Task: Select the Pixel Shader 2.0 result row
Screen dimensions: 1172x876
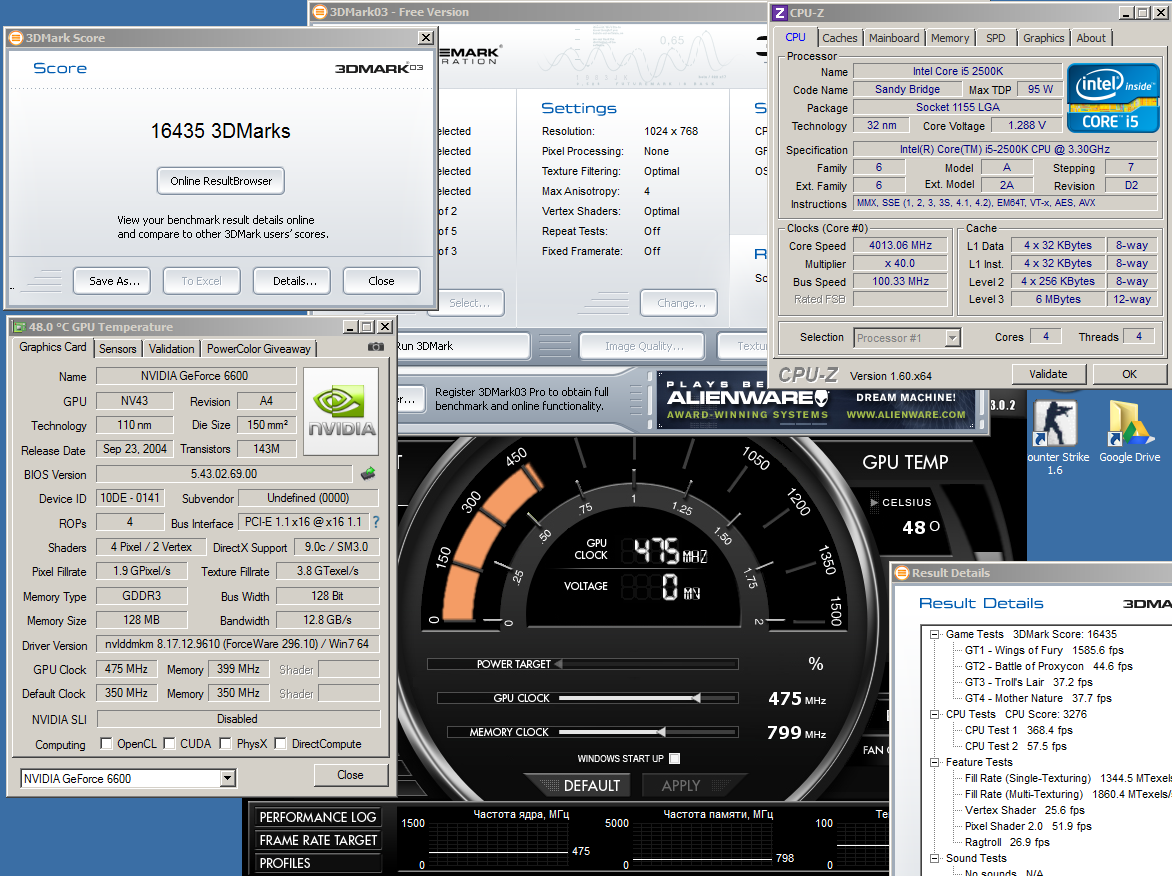Action: (1028, 826)
